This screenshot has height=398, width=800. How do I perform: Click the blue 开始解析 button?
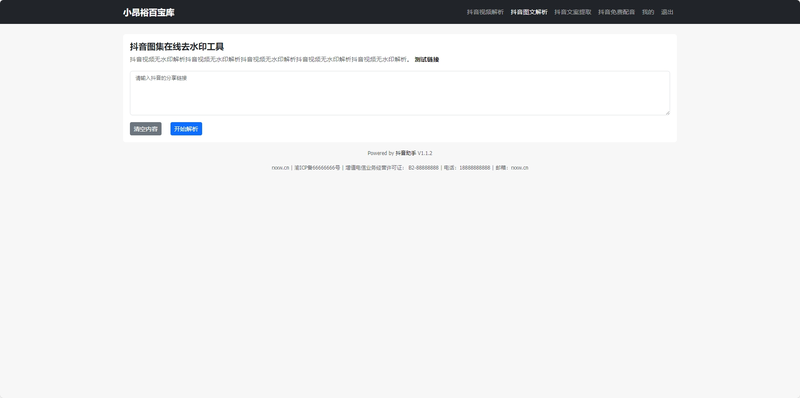coord(186,129)
